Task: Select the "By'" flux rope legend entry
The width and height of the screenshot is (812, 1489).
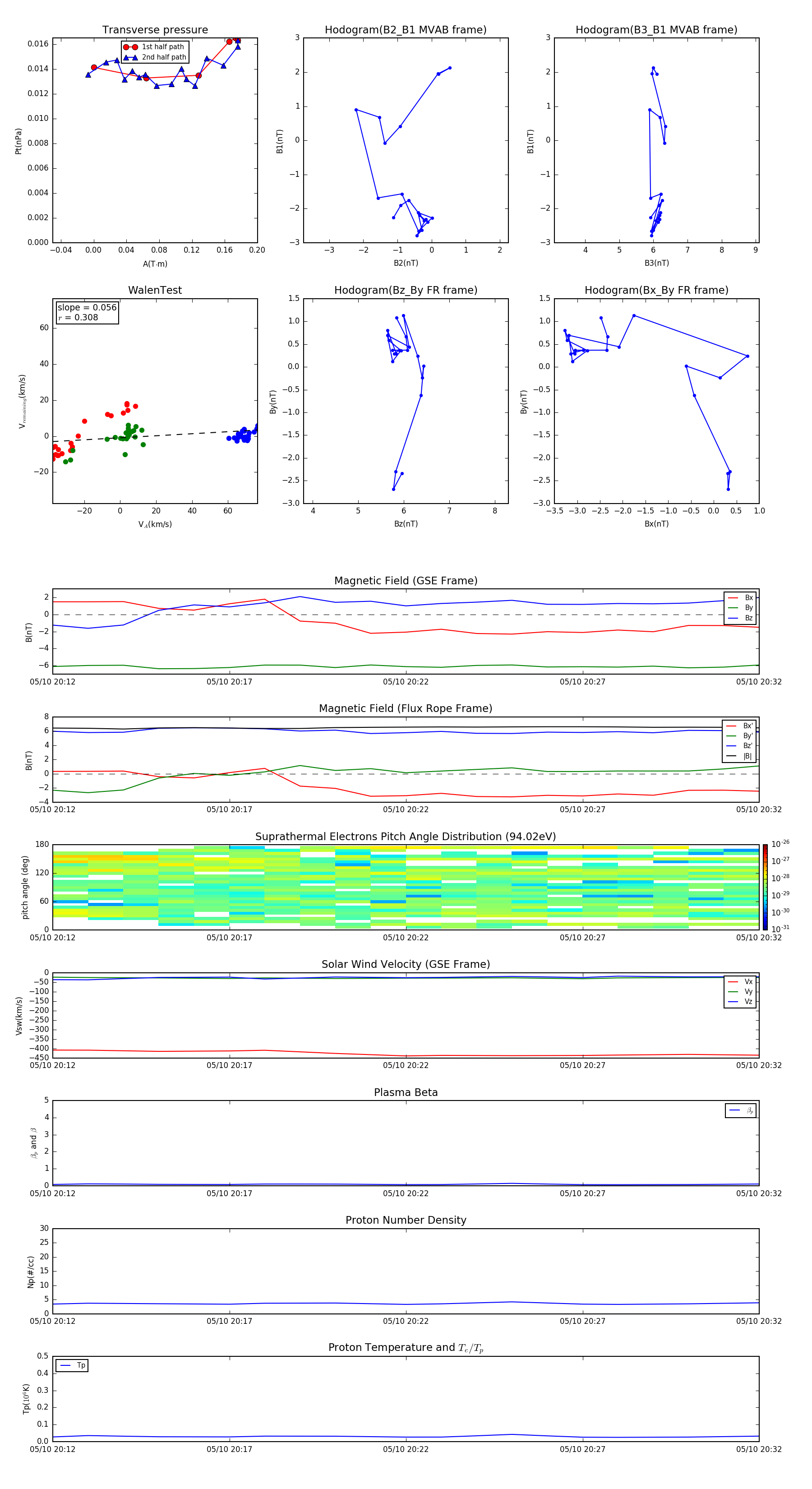Action: pyautogui.click(x=740, y=736)
